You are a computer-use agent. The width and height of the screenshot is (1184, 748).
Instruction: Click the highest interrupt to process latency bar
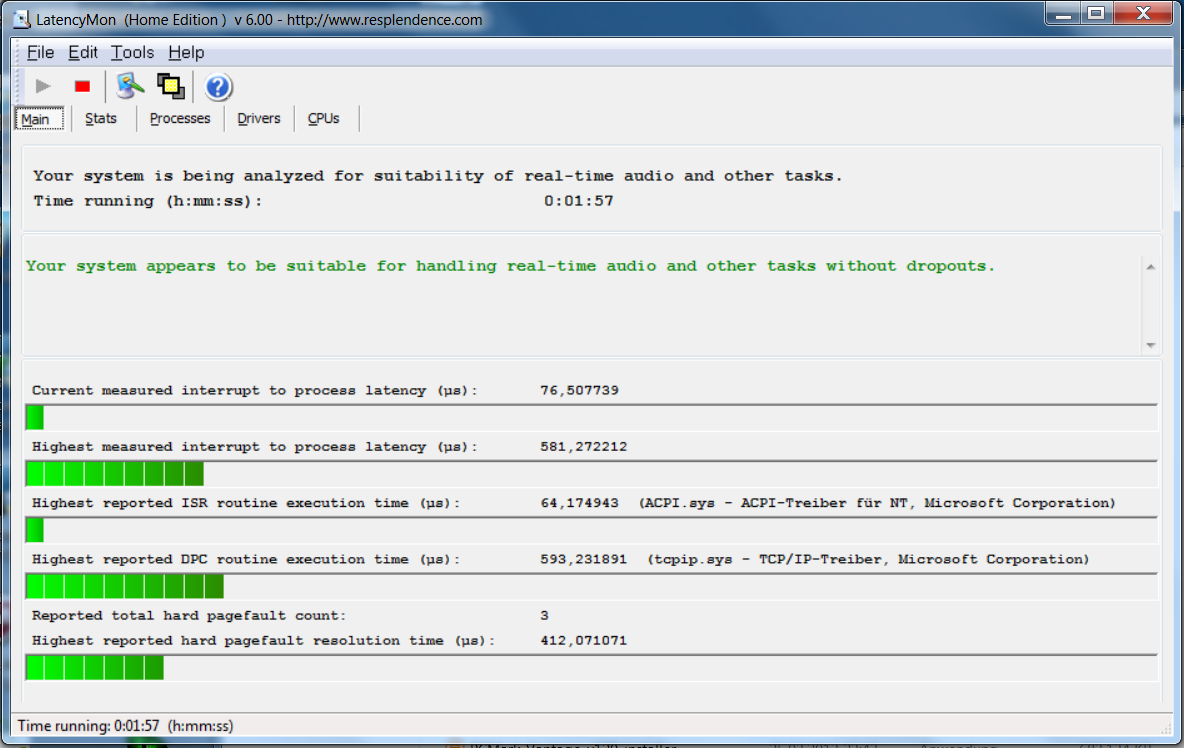[x=591, y=473]
